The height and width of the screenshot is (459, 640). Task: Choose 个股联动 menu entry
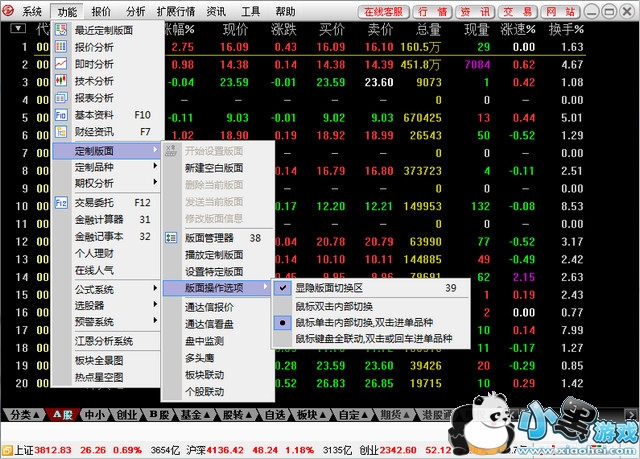coord(217,392)
